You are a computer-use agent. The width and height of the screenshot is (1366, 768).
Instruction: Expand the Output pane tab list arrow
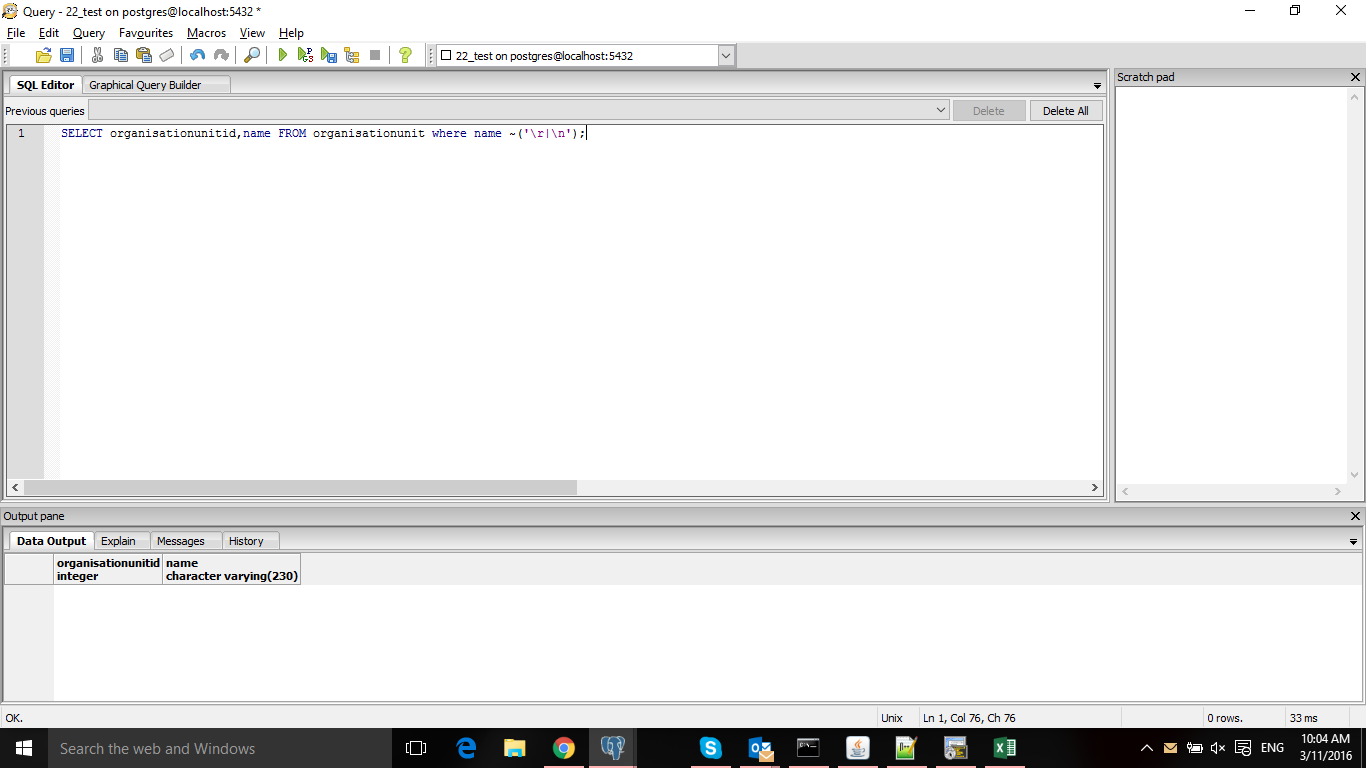[x=1354, y=542]
